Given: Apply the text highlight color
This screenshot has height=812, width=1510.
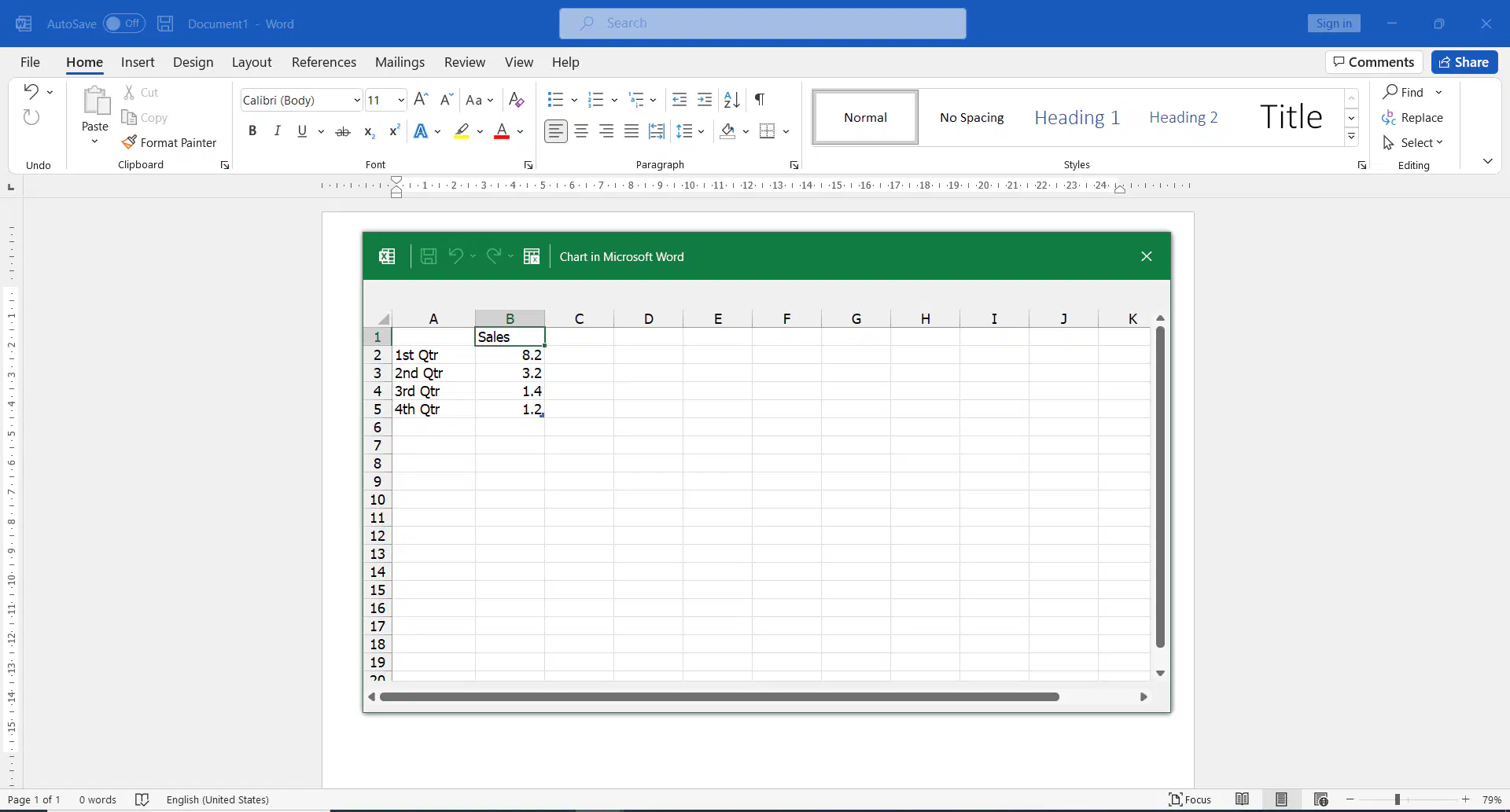Looking at the screenshot, I should point(462,131).
